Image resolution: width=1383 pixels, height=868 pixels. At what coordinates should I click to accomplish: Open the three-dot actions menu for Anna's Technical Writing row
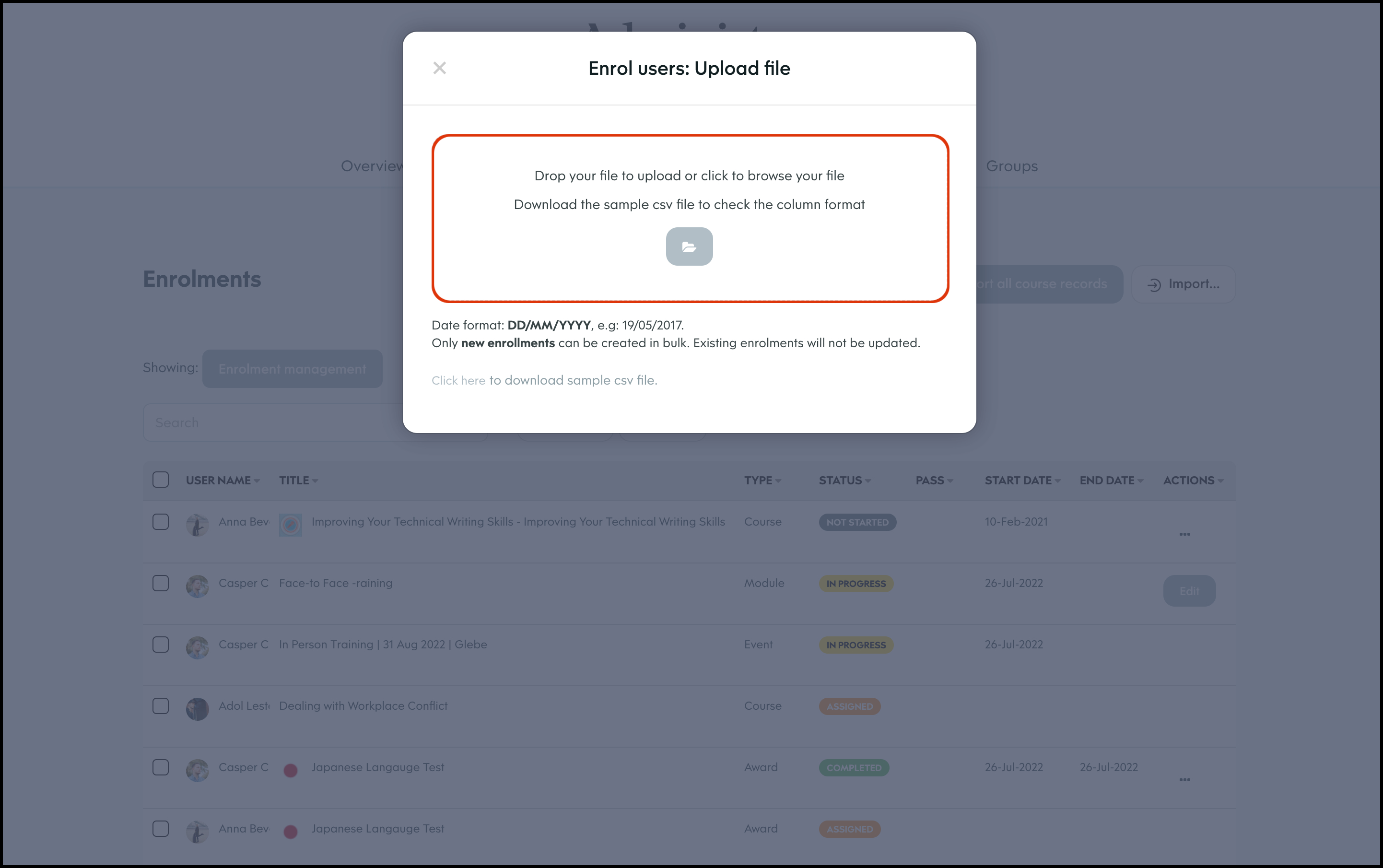tap(1184, 534)
